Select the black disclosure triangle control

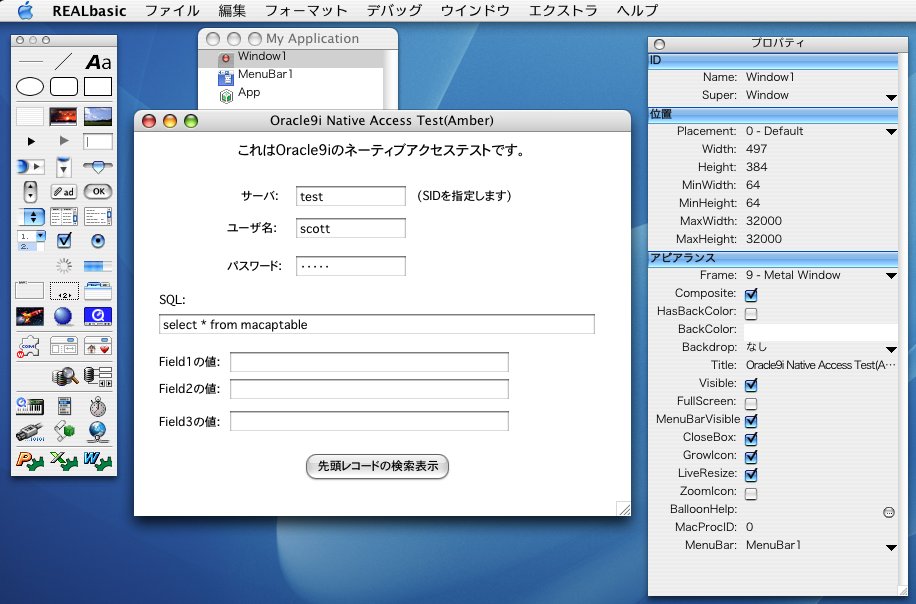(x=31, y=141)
